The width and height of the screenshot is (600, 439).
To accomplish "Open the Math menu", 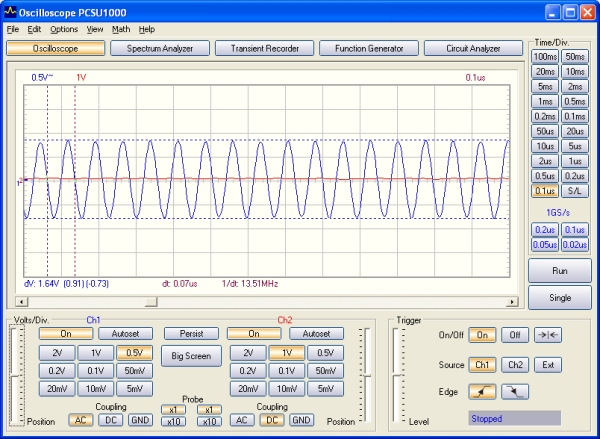I will pos(120,29).
